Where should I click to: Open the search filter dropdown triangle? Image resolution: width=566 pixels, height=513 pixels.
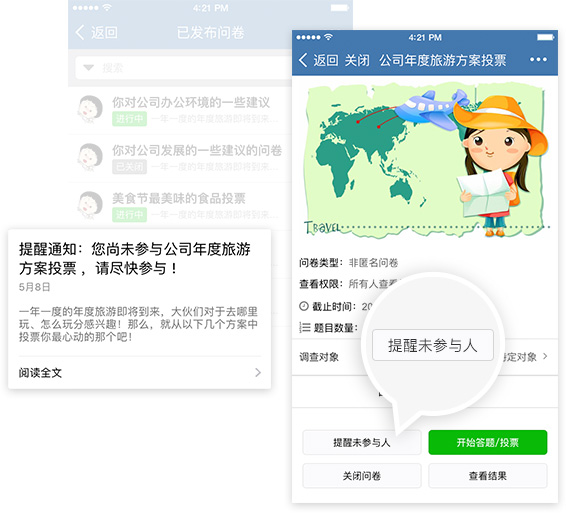88,68
